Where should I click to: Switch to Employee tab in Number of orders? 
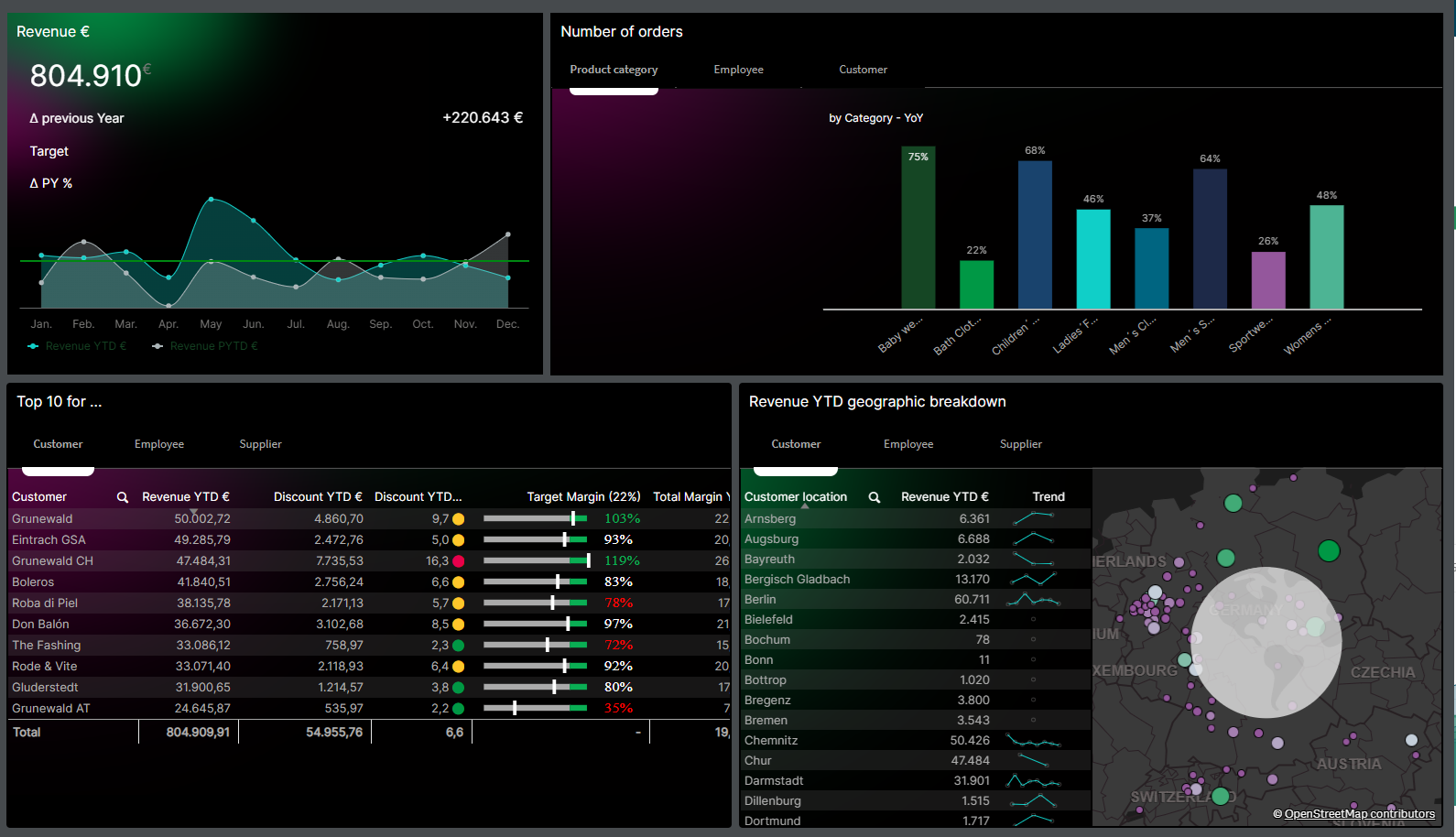(738, 70)
